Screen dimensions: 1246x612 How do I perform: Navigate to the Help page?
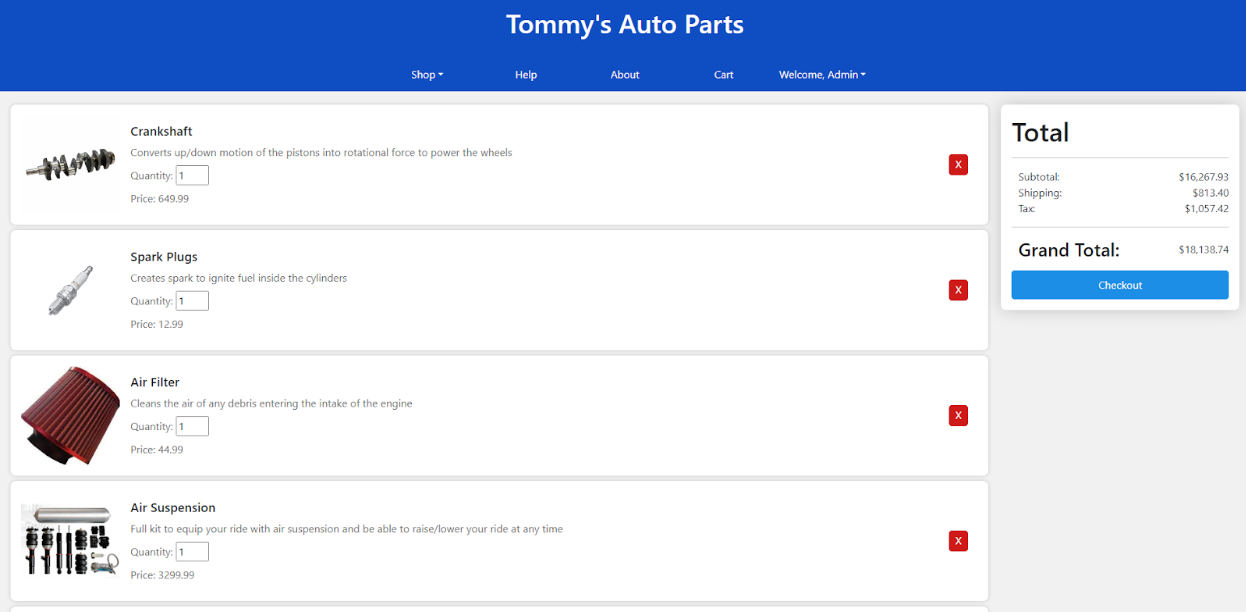525,74
